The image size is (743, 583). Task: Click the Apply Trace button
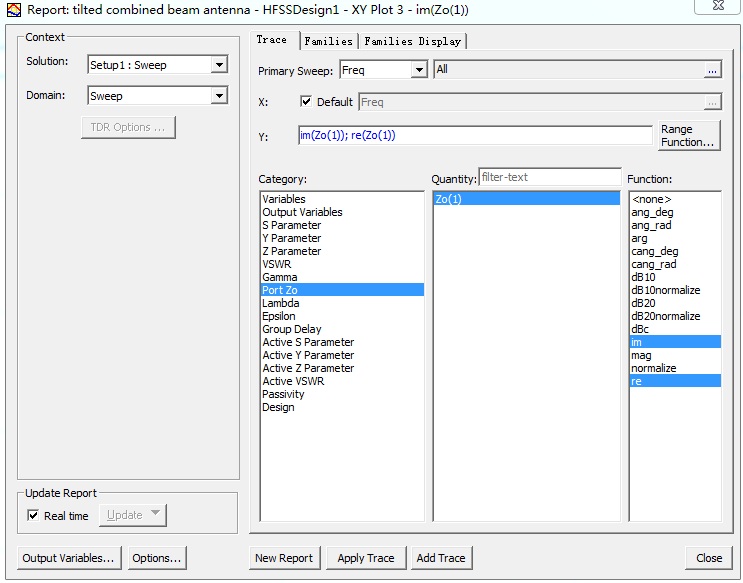click(x=366, y=558)
